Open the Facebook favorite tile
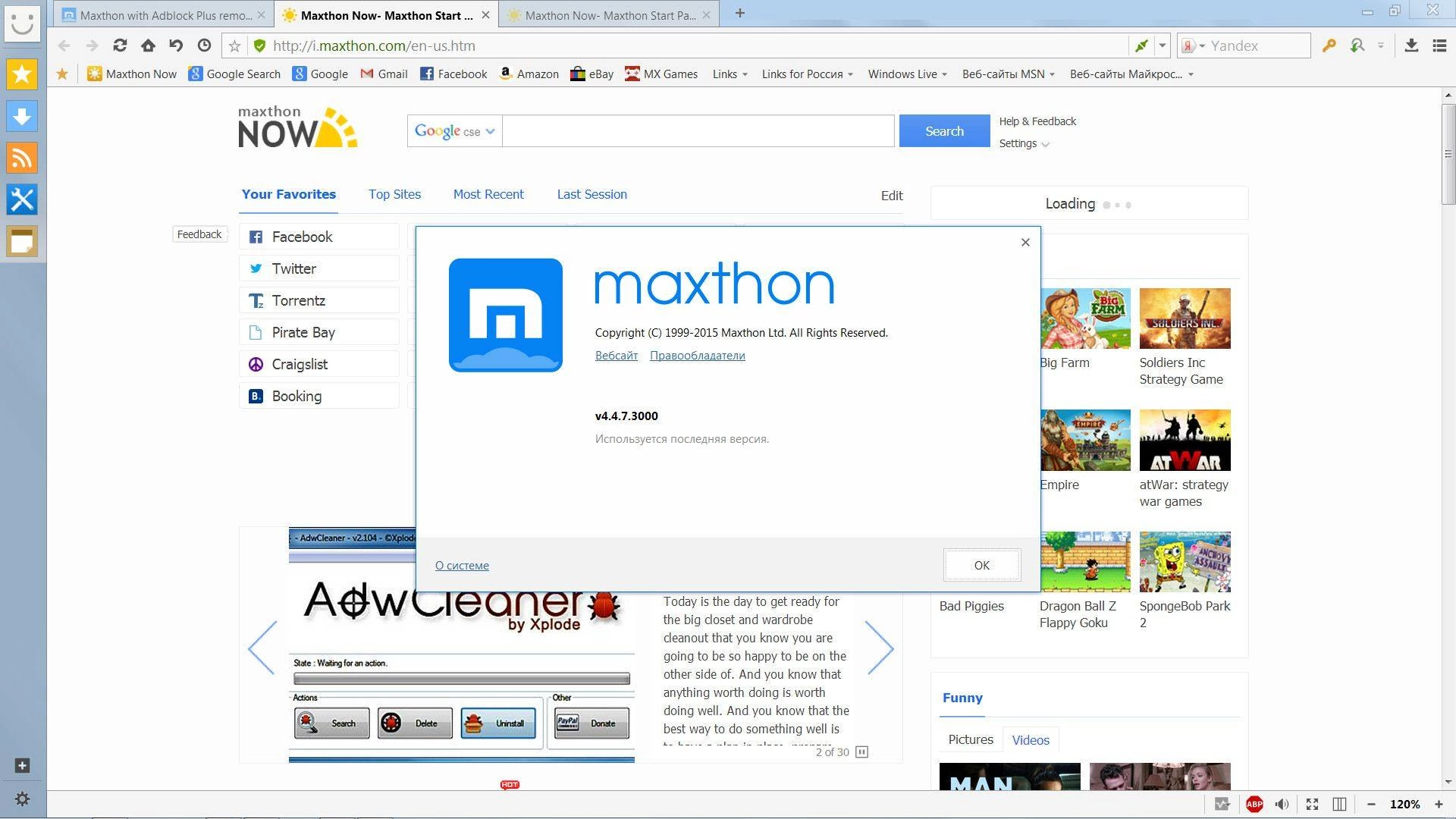The width and height of the screenshot is (1456, 819). pyautogui.click(x=319, y=237)
